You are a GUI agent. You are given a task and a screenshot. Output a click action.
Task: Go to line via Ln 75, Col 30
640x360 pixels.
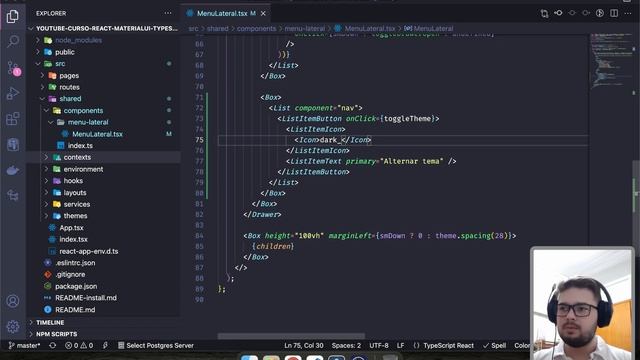pyautogui.click(x=304, y=345)
